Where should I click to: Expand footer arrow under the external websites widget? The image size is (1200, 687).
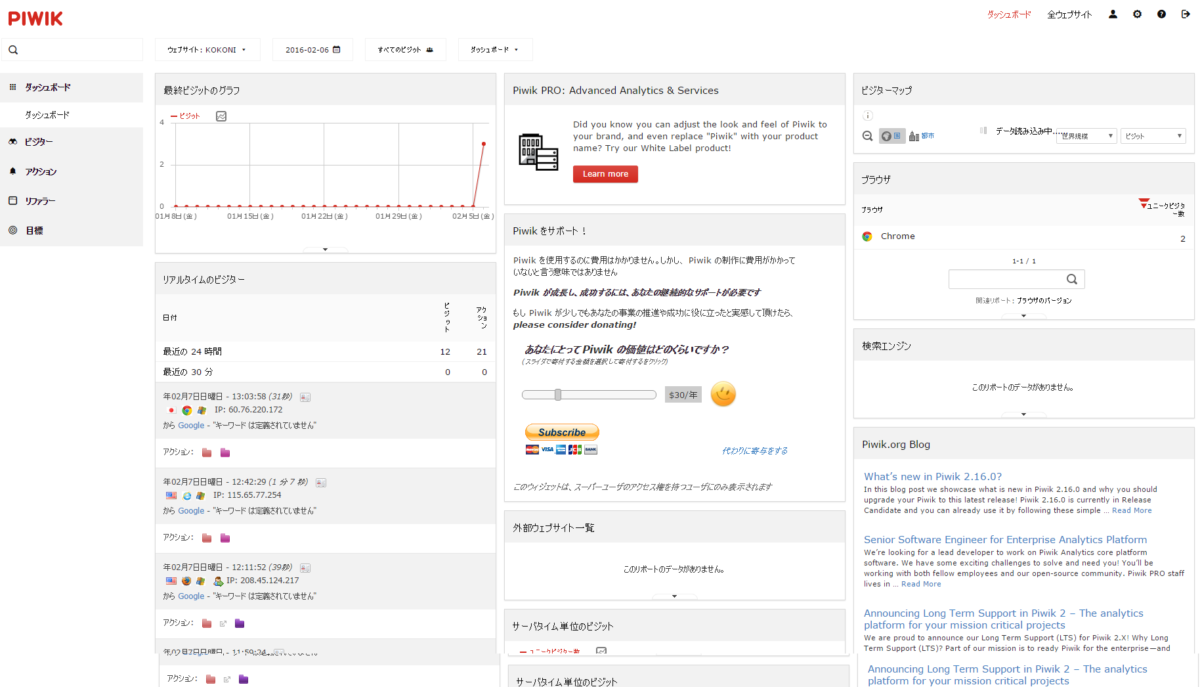pyautogui.click(x=675, y=596)
